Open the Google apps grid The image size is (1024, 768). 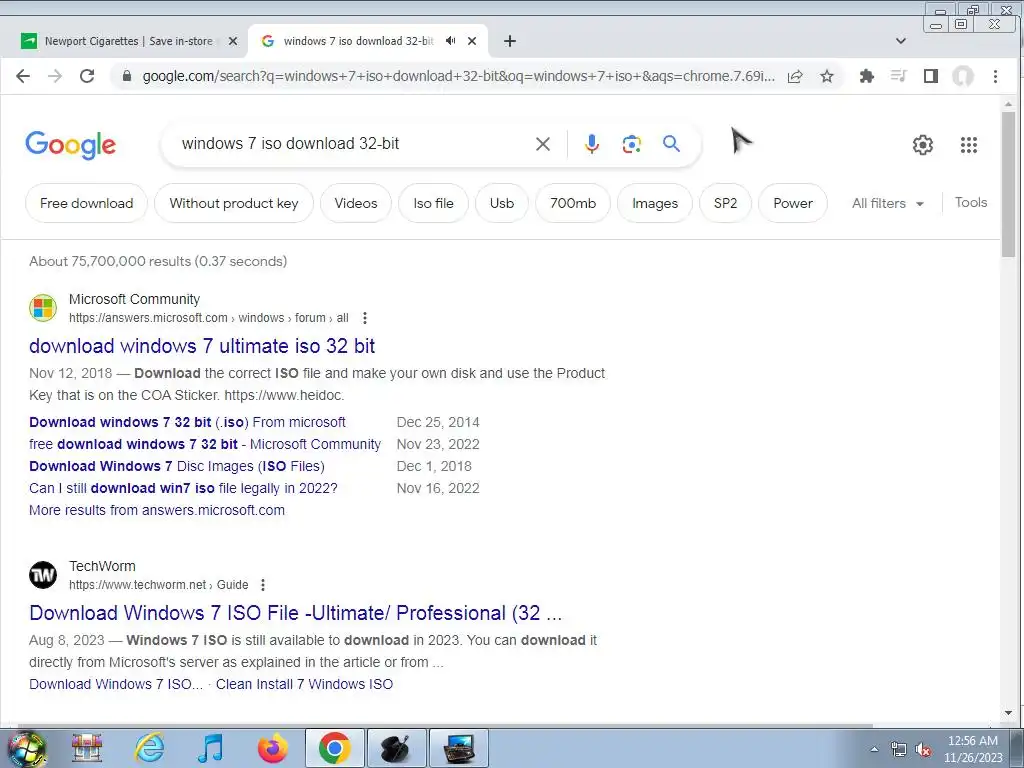[x=968, y=145]
